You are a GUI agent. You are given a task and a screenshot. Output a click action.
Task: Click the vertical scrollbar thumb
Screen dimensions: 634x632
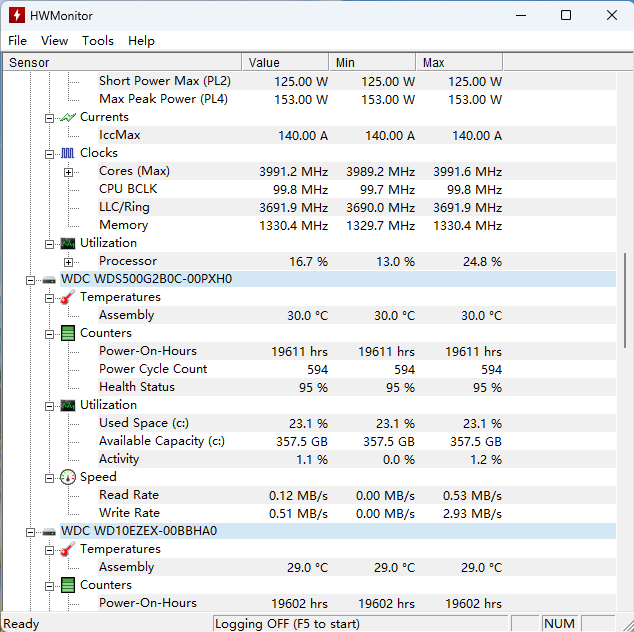(625, 300)
